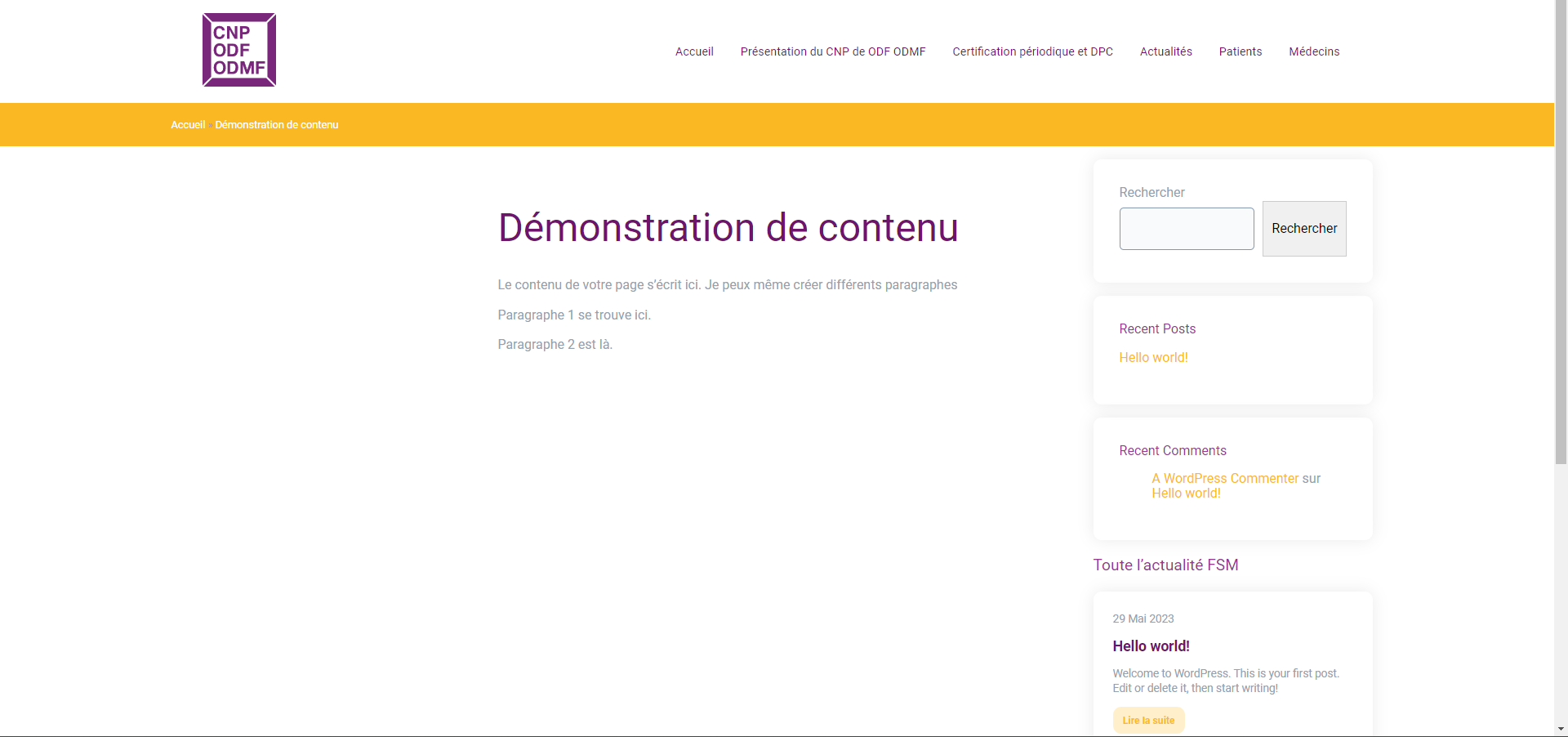Click the Lire la suite button

pos(1147,721)
